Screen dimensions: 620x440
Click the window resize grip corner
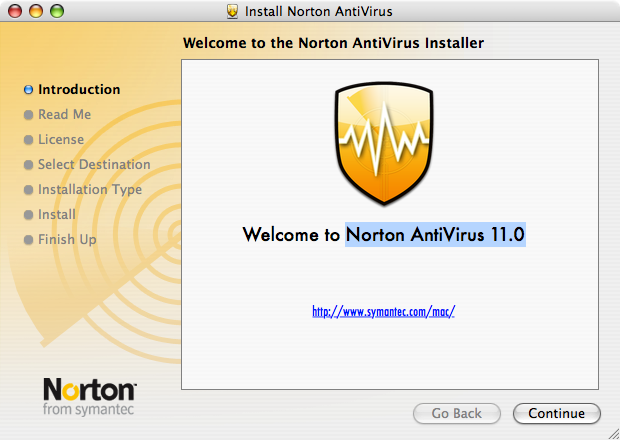pyautogui.click(x=613, y=433)
